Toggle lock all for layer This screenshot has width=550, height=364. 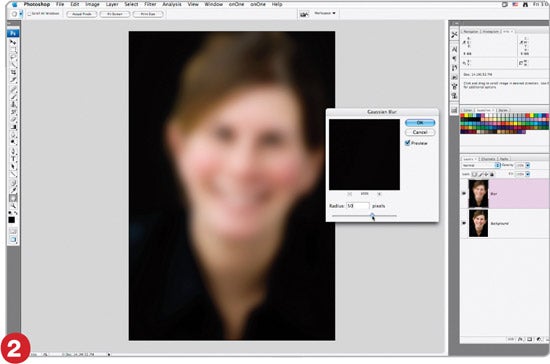492,174
